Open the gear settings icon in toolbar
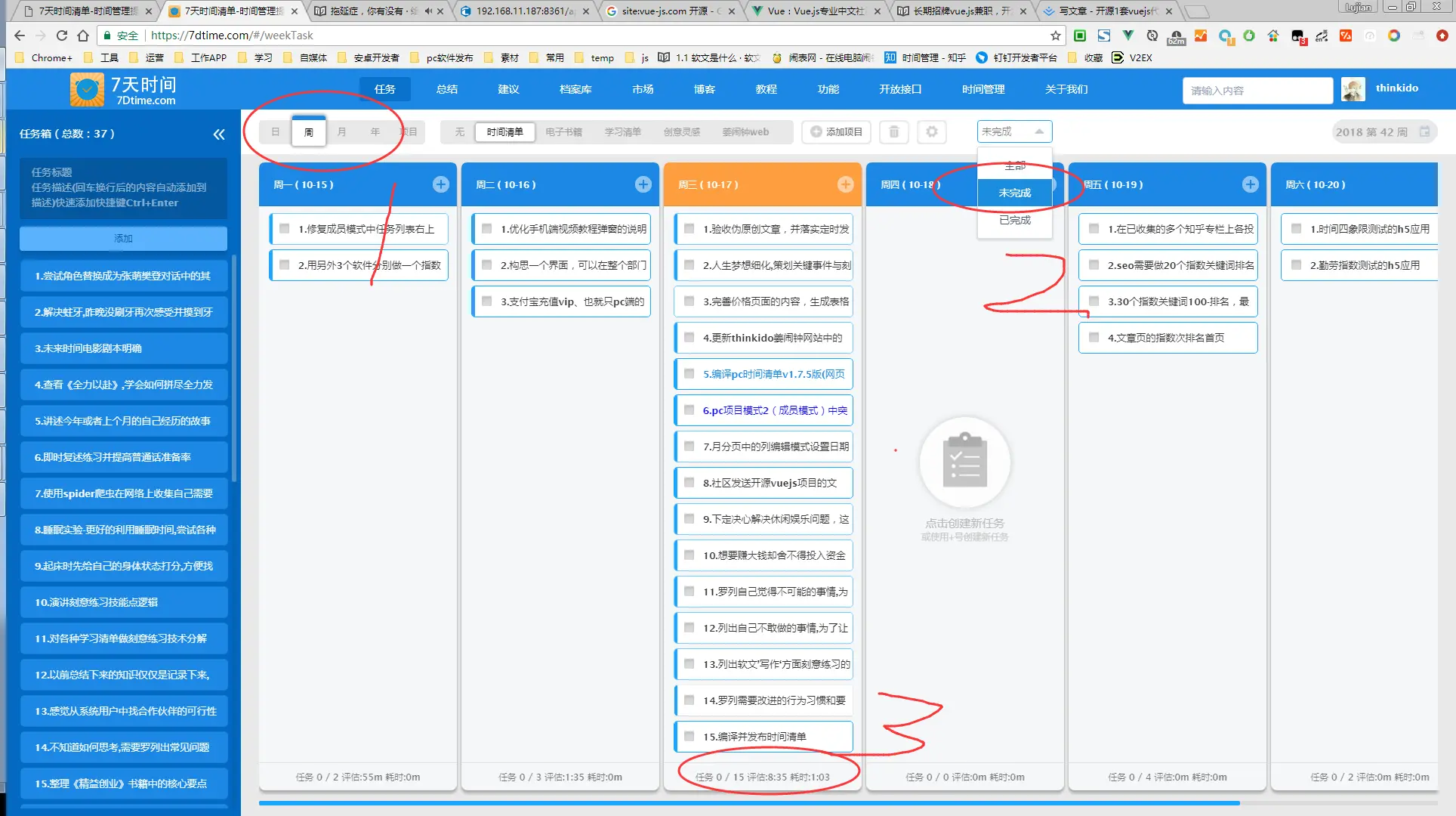This screenshot has width=1456, height=816. pos(932,131)
